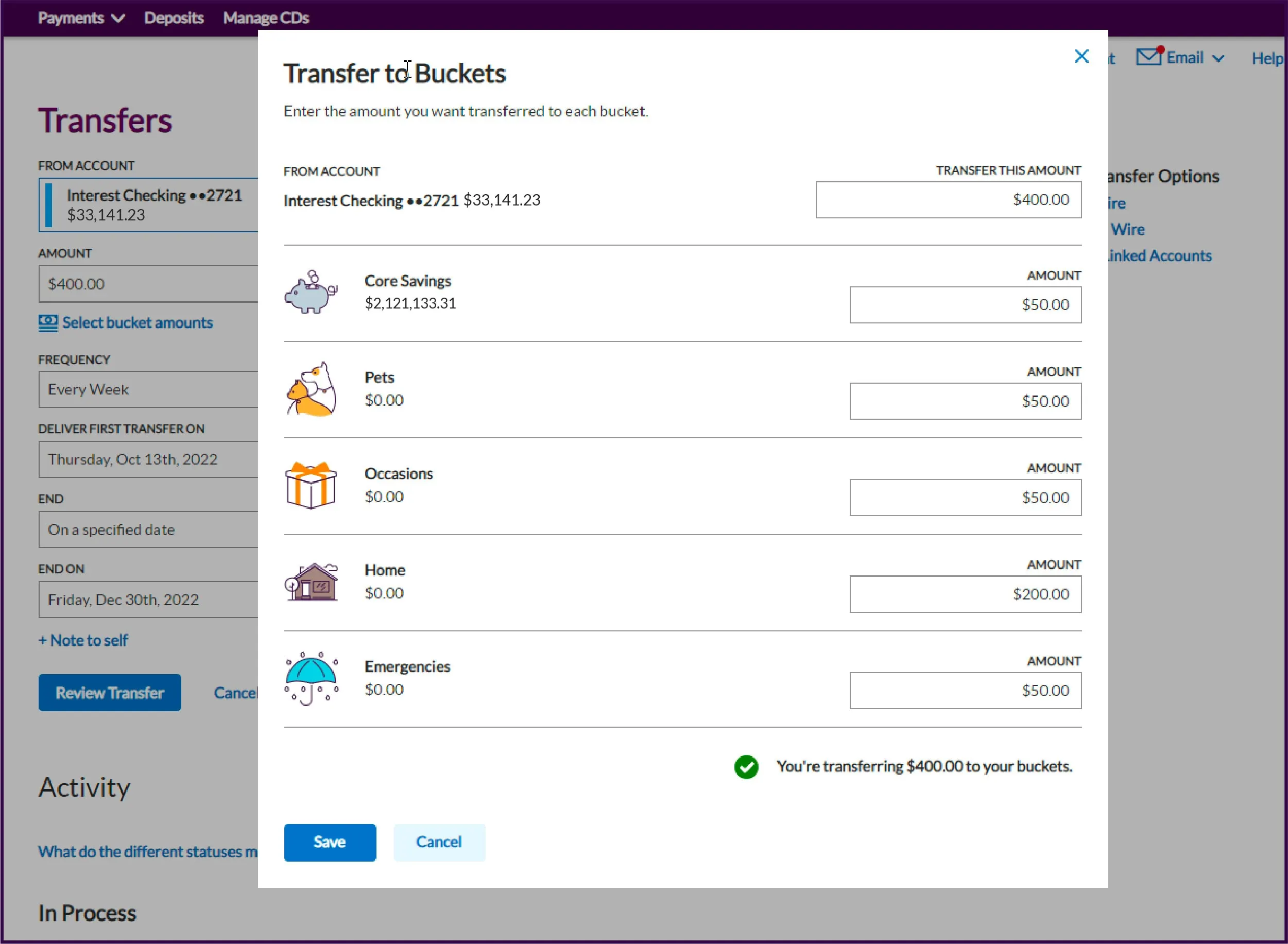Viewport: 1288px width, 944px height.
Task: Cancel the Transfer to Buckets dialog
Action: coord(439,842)
